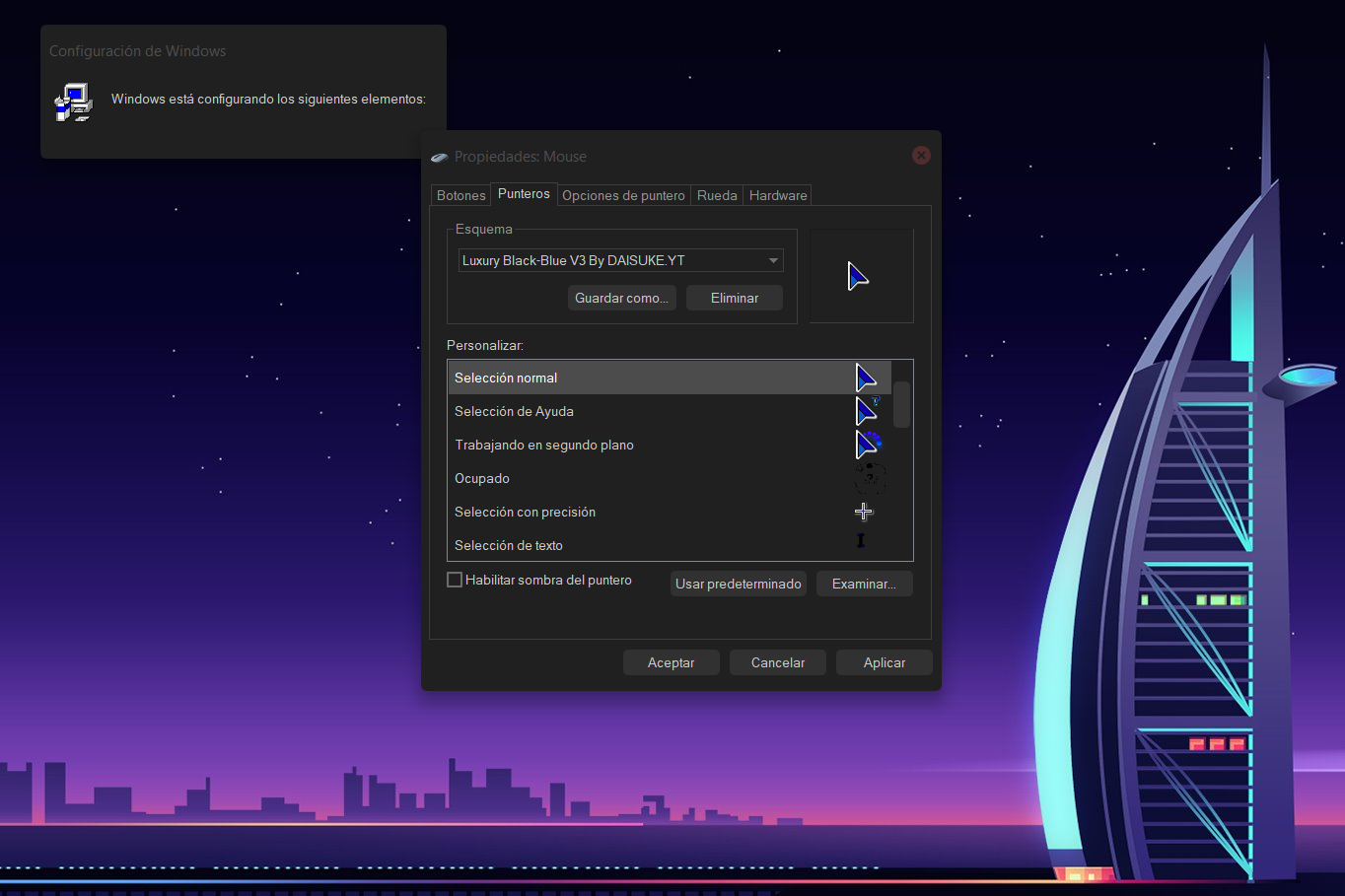
Task: Select the Selección normal arrow cursor icon
Action: tap(864, 377)
